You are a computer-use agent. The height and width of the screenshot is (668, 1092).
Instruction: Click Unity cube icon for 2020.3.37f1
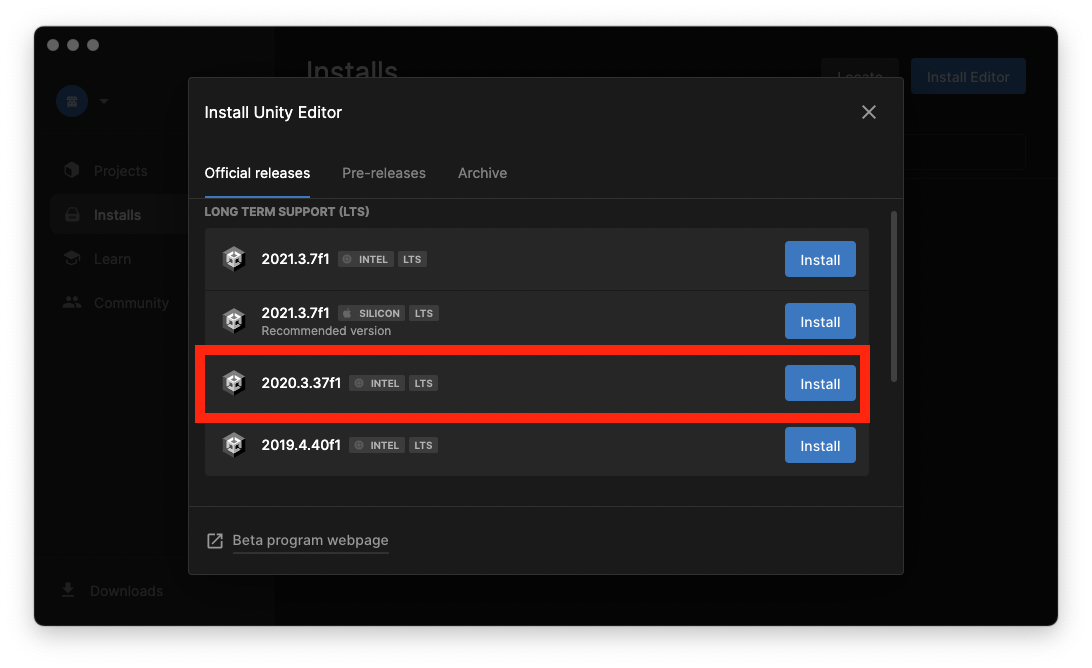234,383
